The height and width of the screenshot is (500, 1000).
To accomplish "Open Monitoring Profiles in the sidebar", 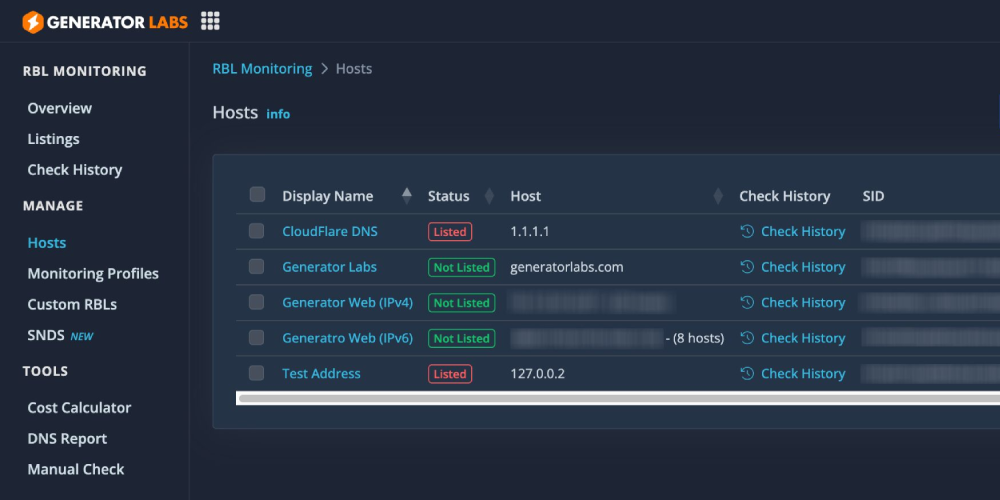I will tap(93, 274).
